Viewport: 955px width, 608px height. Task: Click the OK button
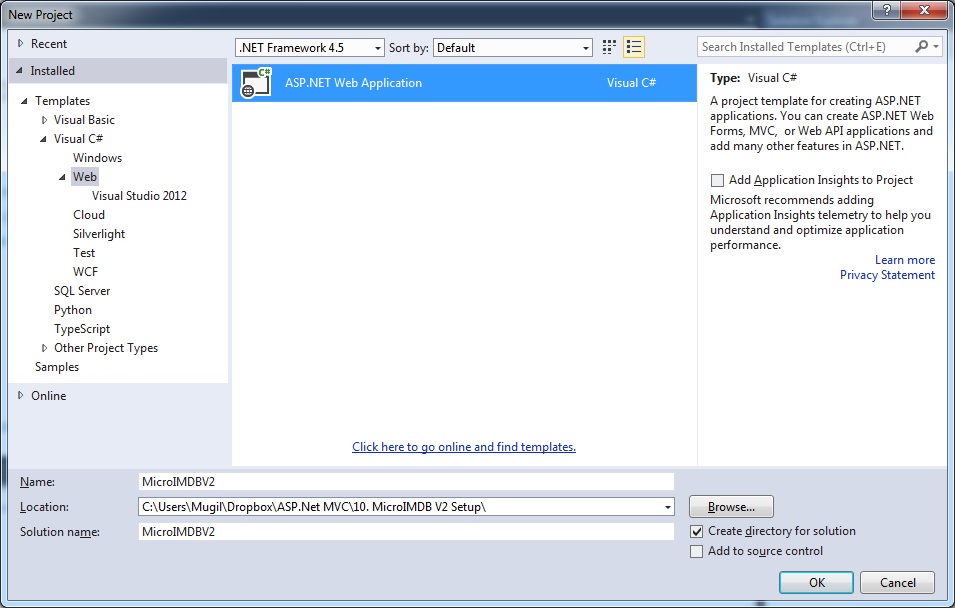(x=816, y=582)
